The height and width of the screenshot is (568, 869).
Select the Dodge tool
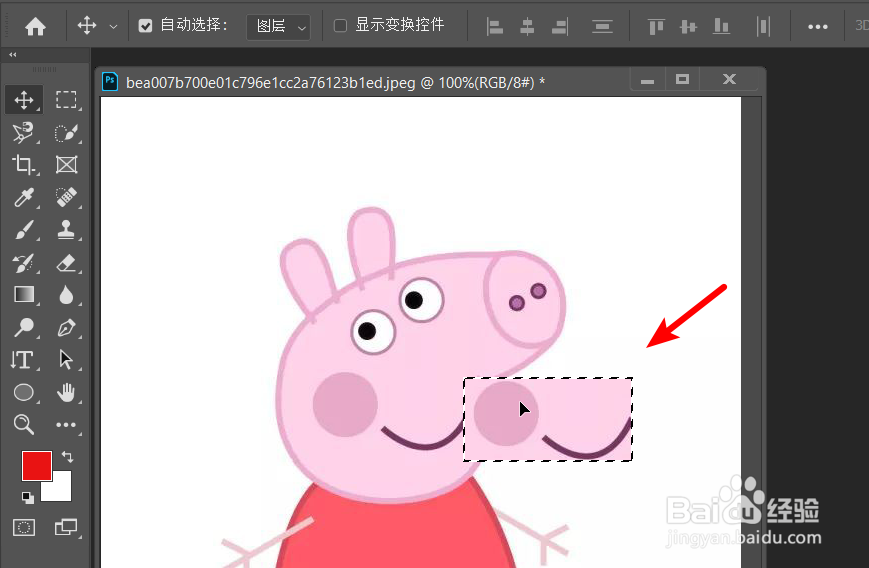pyautogui.click(x=24, y=328)
